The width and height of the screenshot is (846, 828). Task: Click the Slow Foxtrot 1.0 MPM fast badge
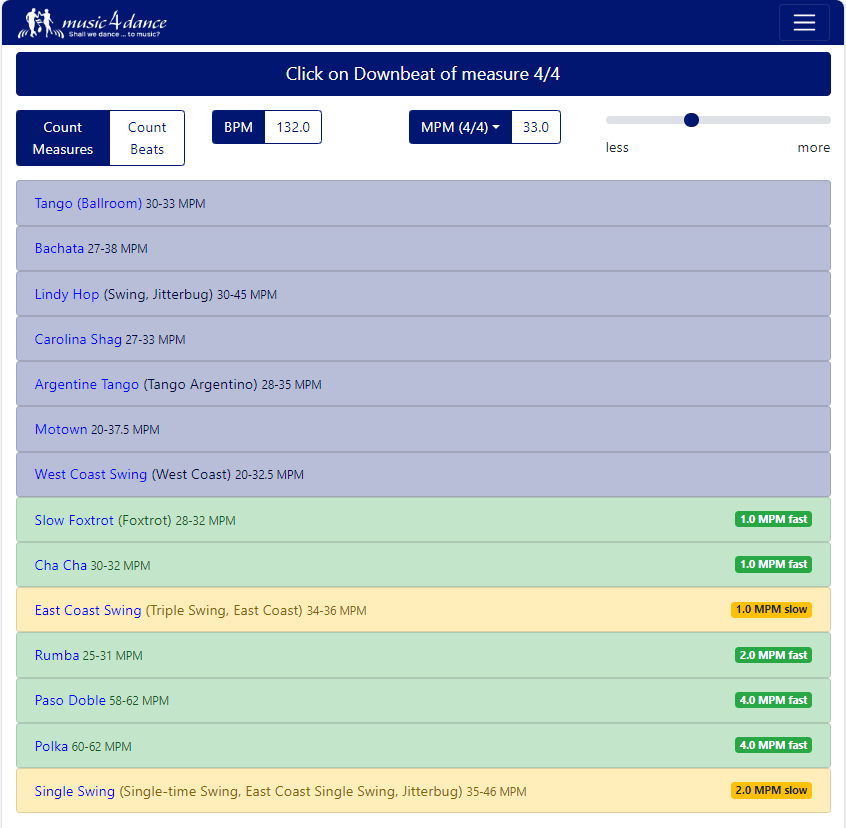[x=773, y=519]
